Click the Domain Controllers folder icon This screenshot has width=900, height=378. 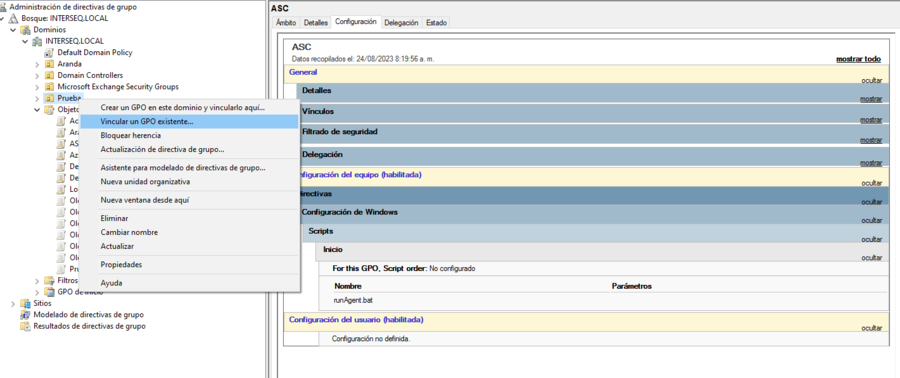tap(49, 75)
